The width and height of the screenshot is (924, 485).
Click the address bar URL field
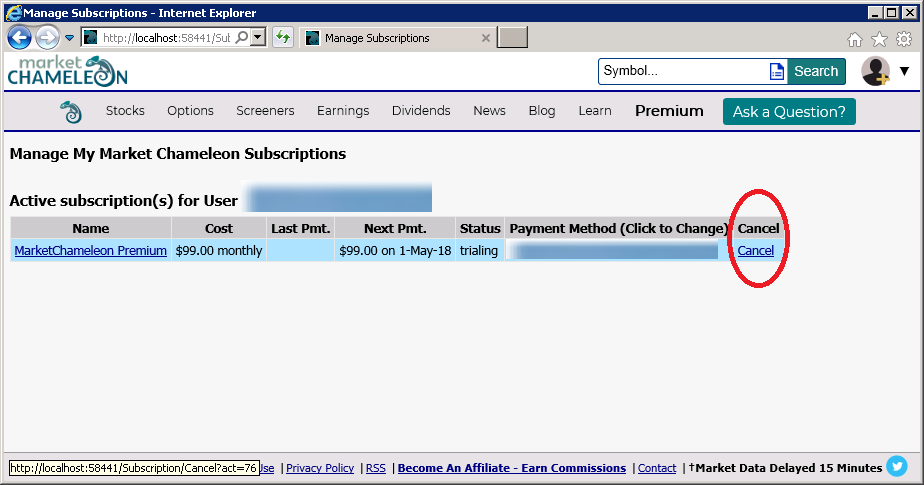[166, 38]
